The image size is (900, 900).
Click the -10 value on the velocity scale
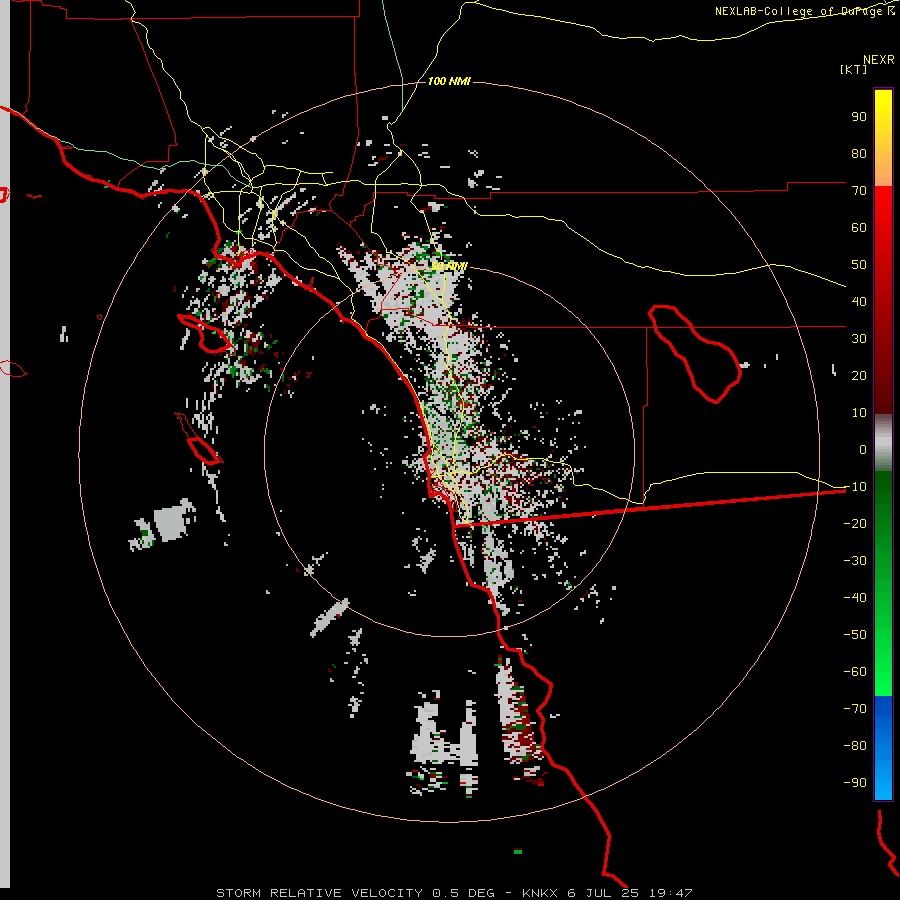pyautogui.click(x=855, y=487)
